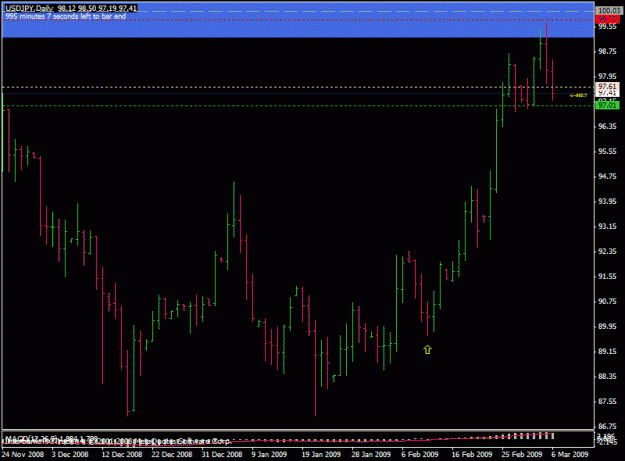Click the 86.75 price scale value
The width and height of the screenshot is (625, 461).
607,426
